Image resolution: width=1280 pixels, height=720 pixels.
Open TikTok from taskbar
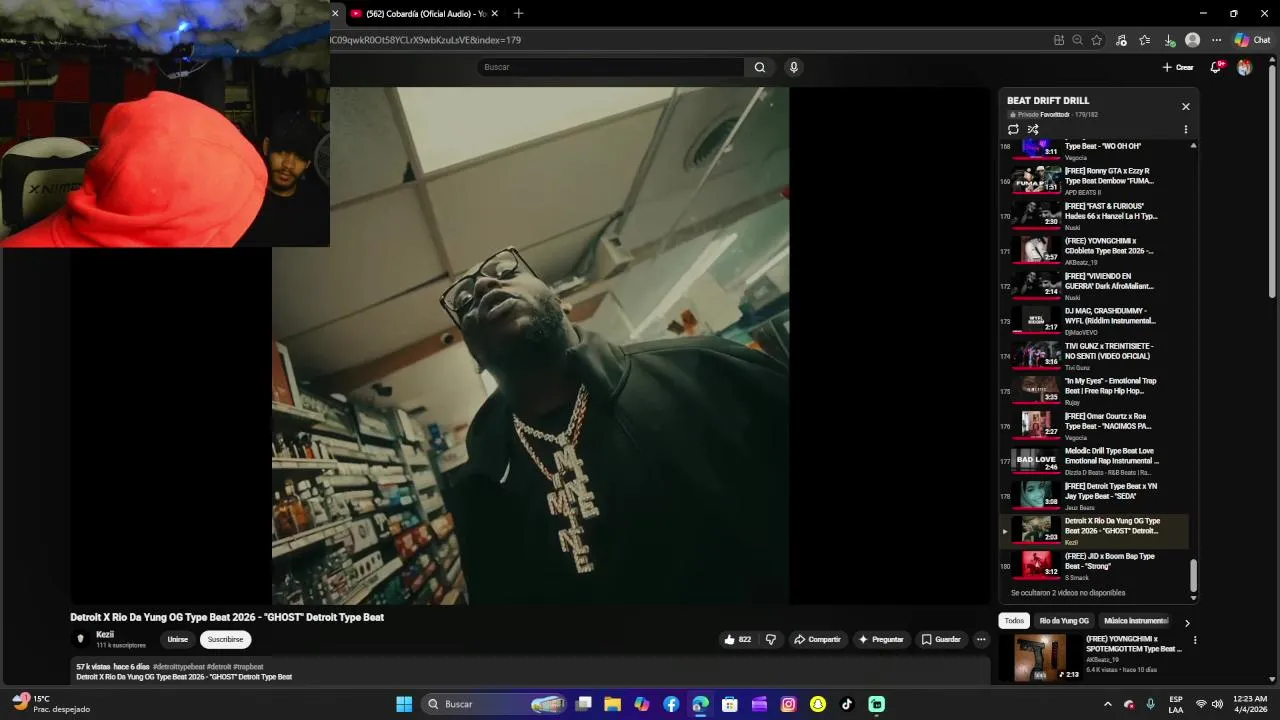click(847, 704)
